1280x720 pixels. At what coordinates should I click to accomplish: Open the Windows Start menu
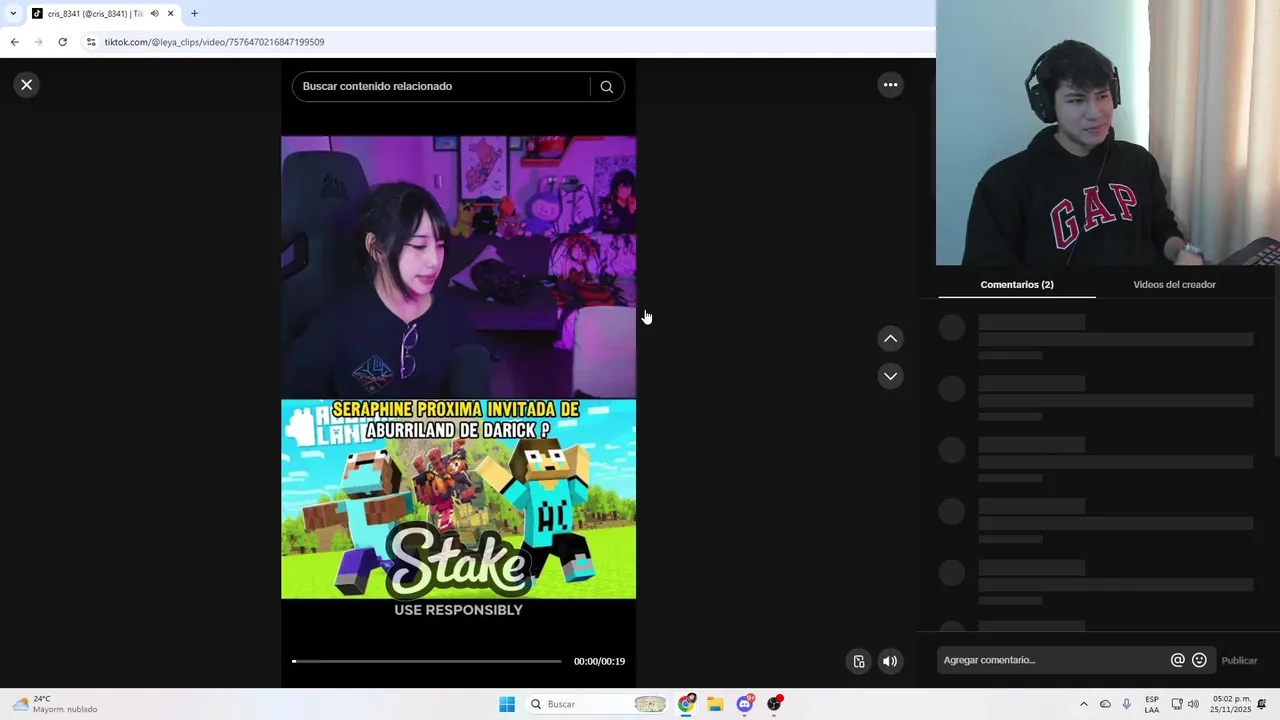(x=507, y=704)
